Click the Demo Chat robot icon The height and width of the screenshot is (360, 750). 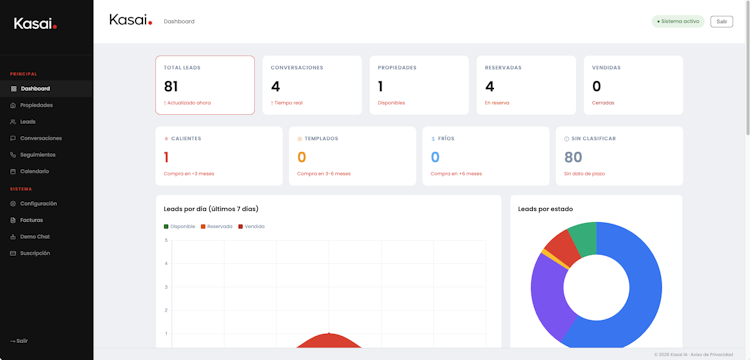click(x=13, y=237)
